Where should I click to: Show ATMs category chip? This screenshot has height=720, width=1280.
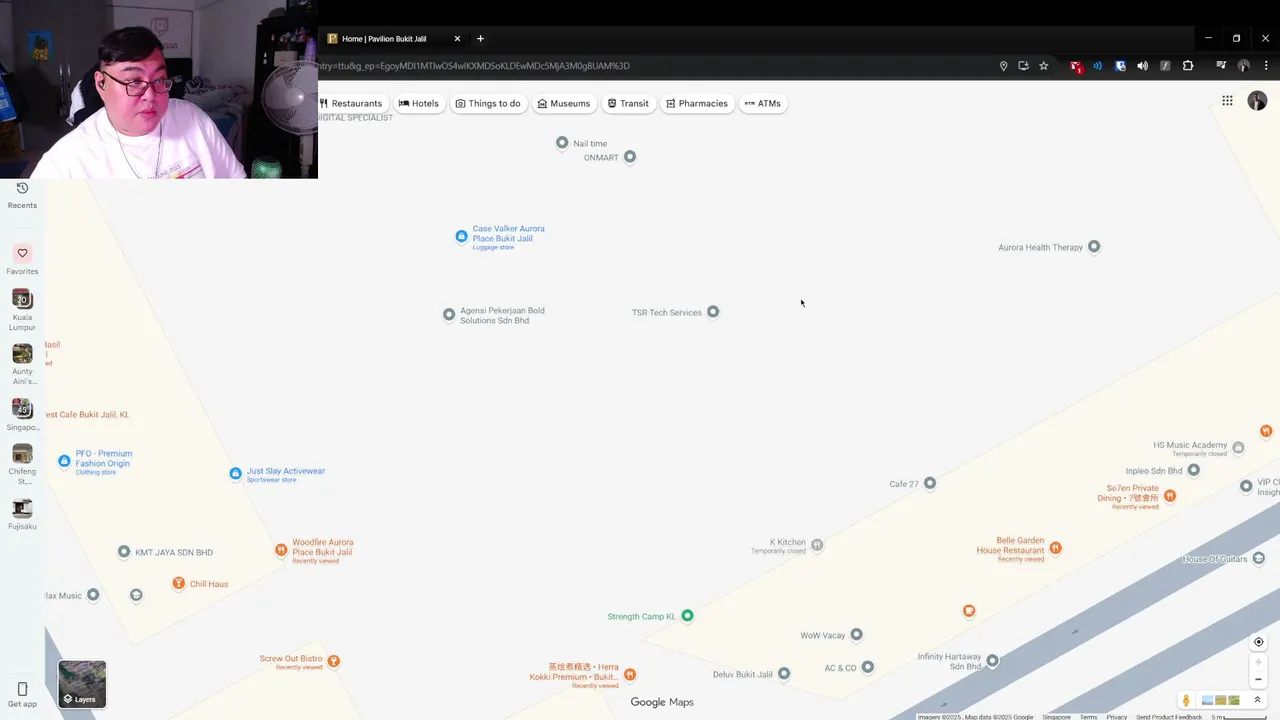tap(763, 103)
